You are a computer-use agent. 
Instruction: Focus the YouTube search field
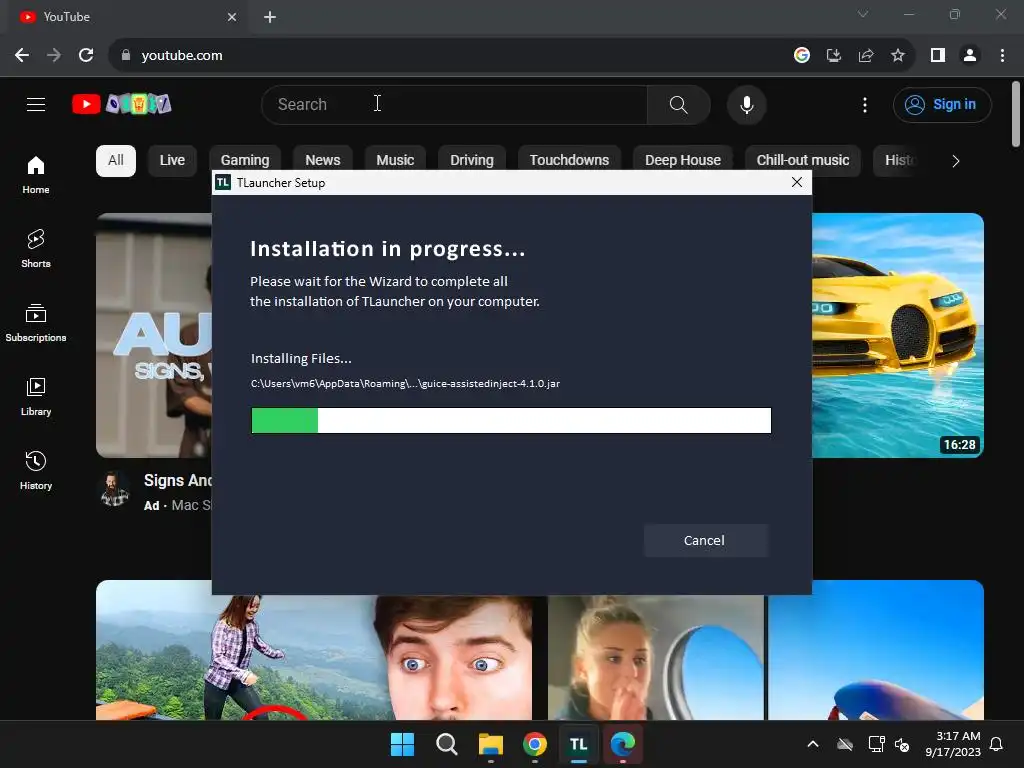pyautogui.click(x=457, y=104)
